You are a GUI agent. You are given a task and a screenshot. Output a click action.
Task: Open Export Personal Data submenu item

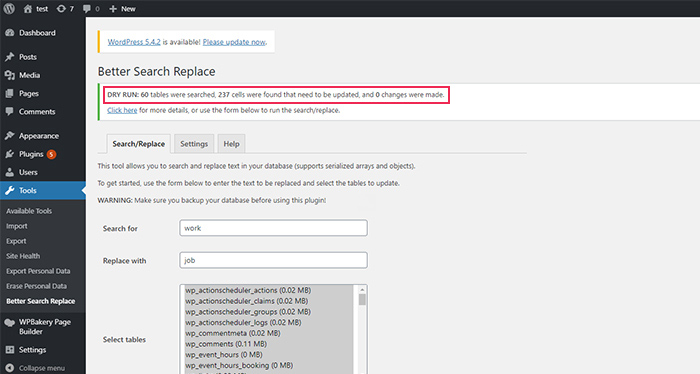pyautogui.click(x=38, y=271)
